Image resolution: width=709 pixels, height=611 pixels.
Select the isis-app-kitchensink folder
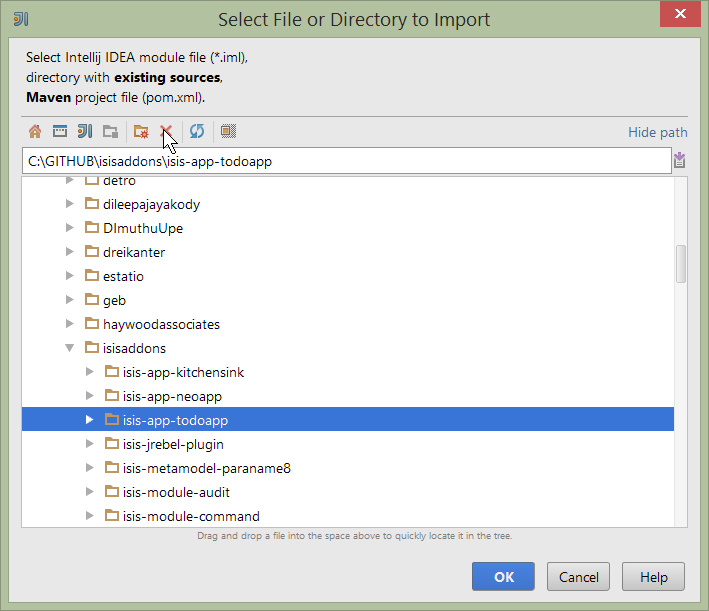pyautogui.click(x=183, y=372)
